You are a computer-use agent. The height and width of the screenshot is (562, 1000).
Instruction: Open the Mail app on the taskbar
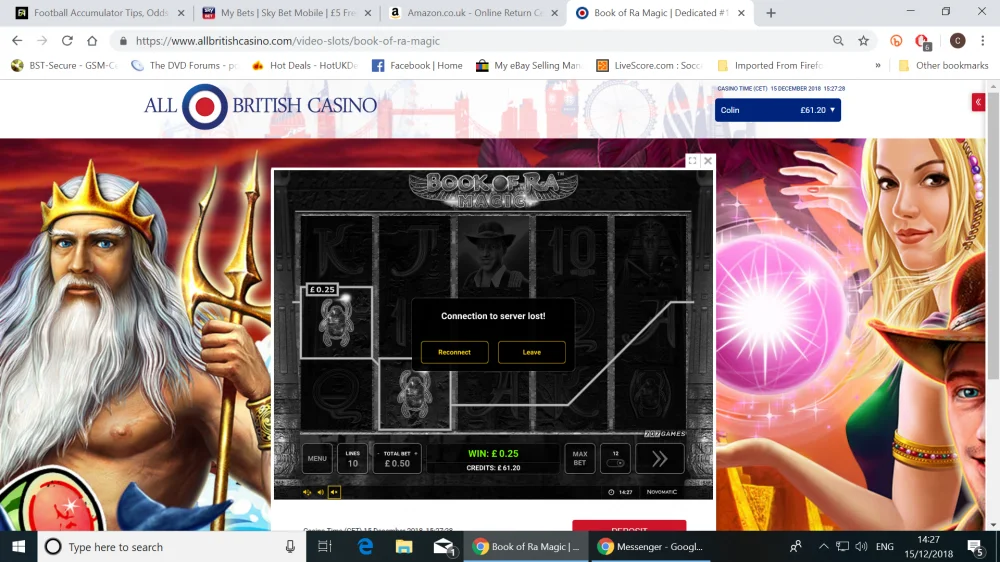pos(443,547)
